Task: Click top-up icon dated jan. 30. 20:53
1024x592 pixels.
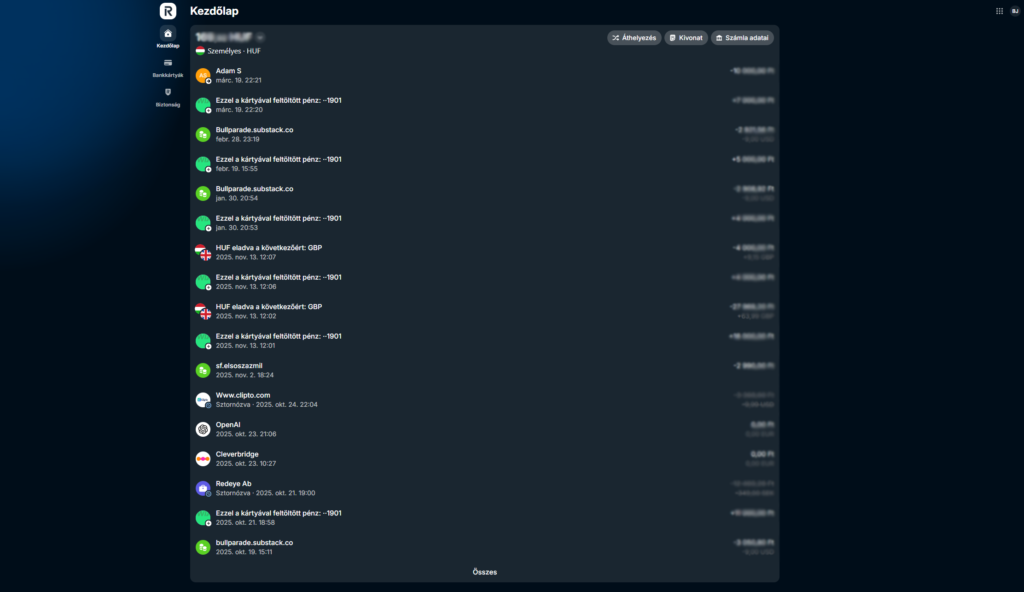Action: click(203, 223)
